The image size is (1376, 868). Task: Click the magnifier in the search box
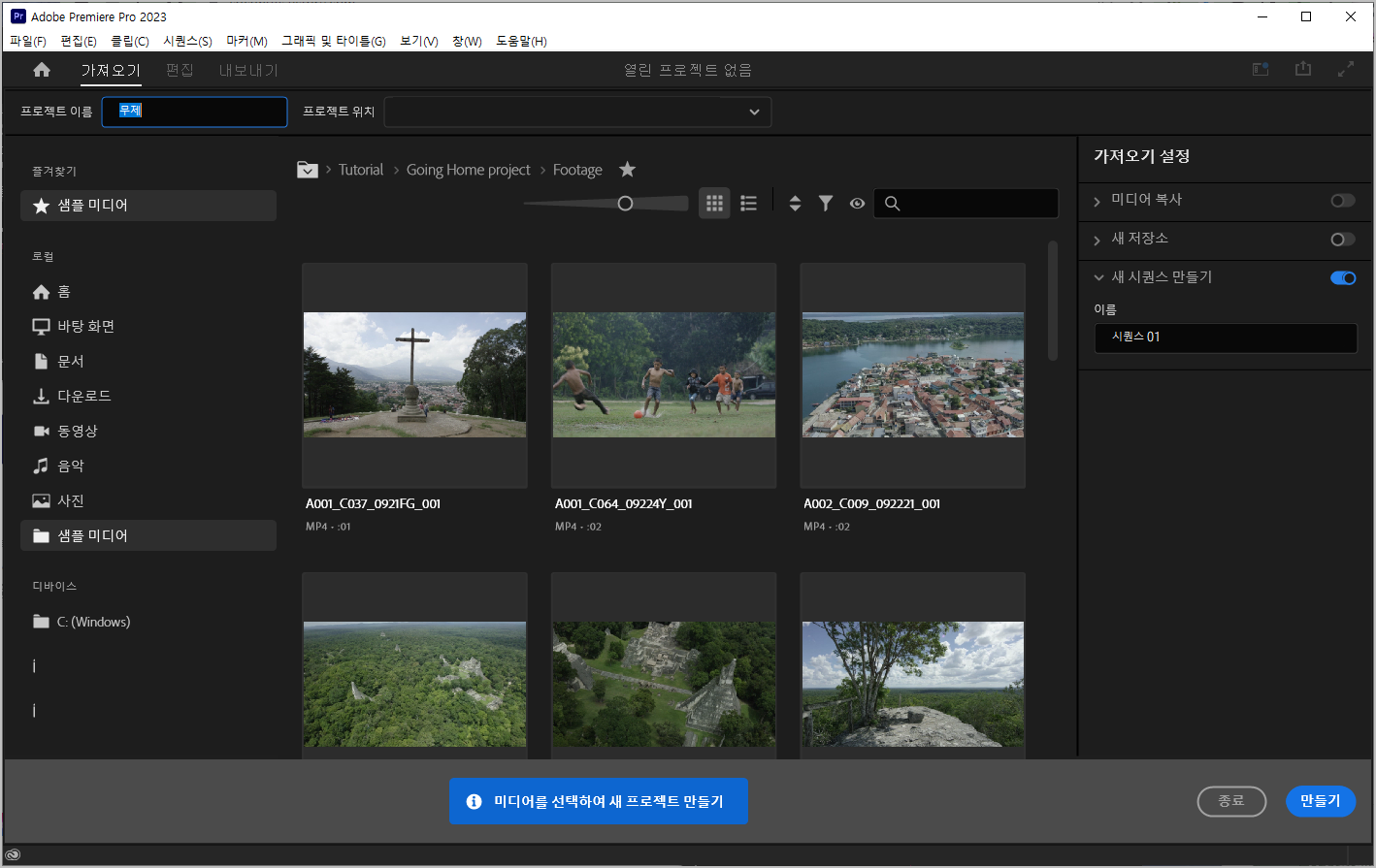coord(893,204)
